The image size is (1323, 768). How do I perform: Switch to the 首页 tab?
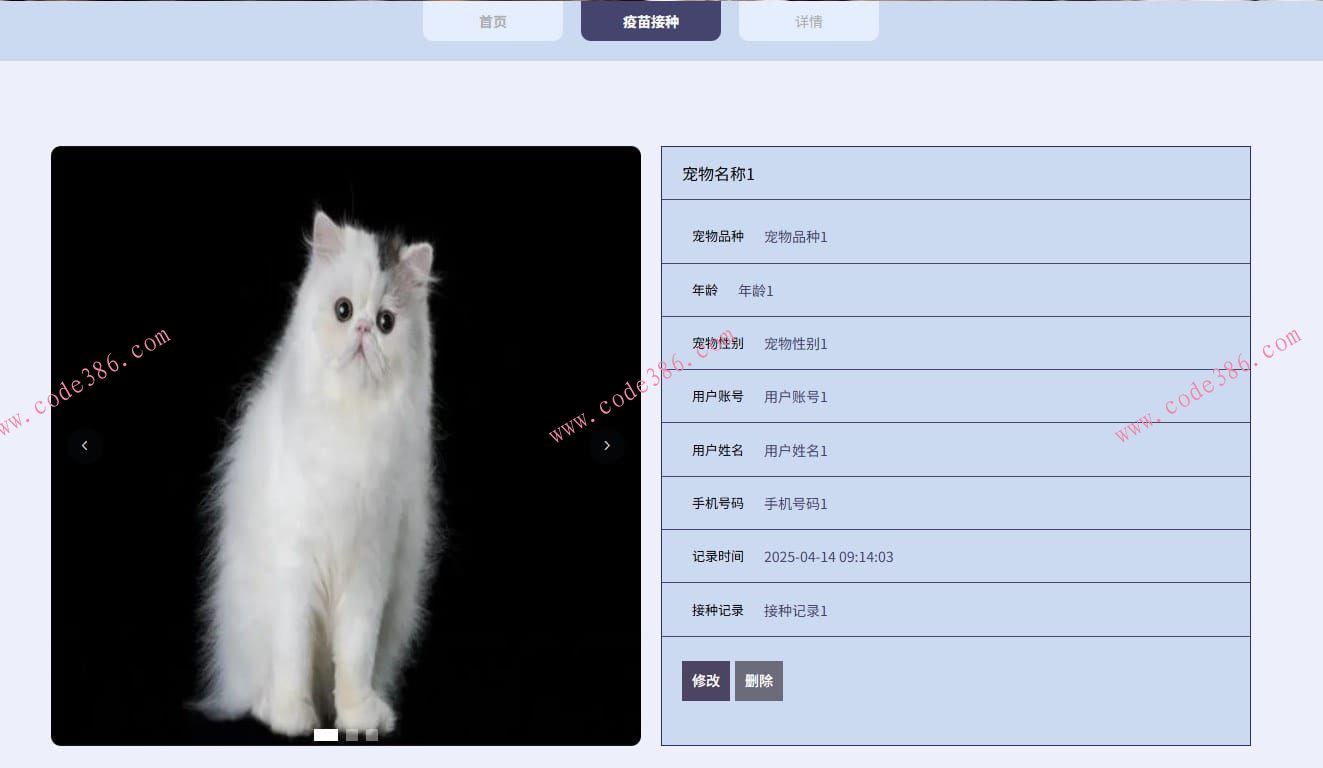492,20
